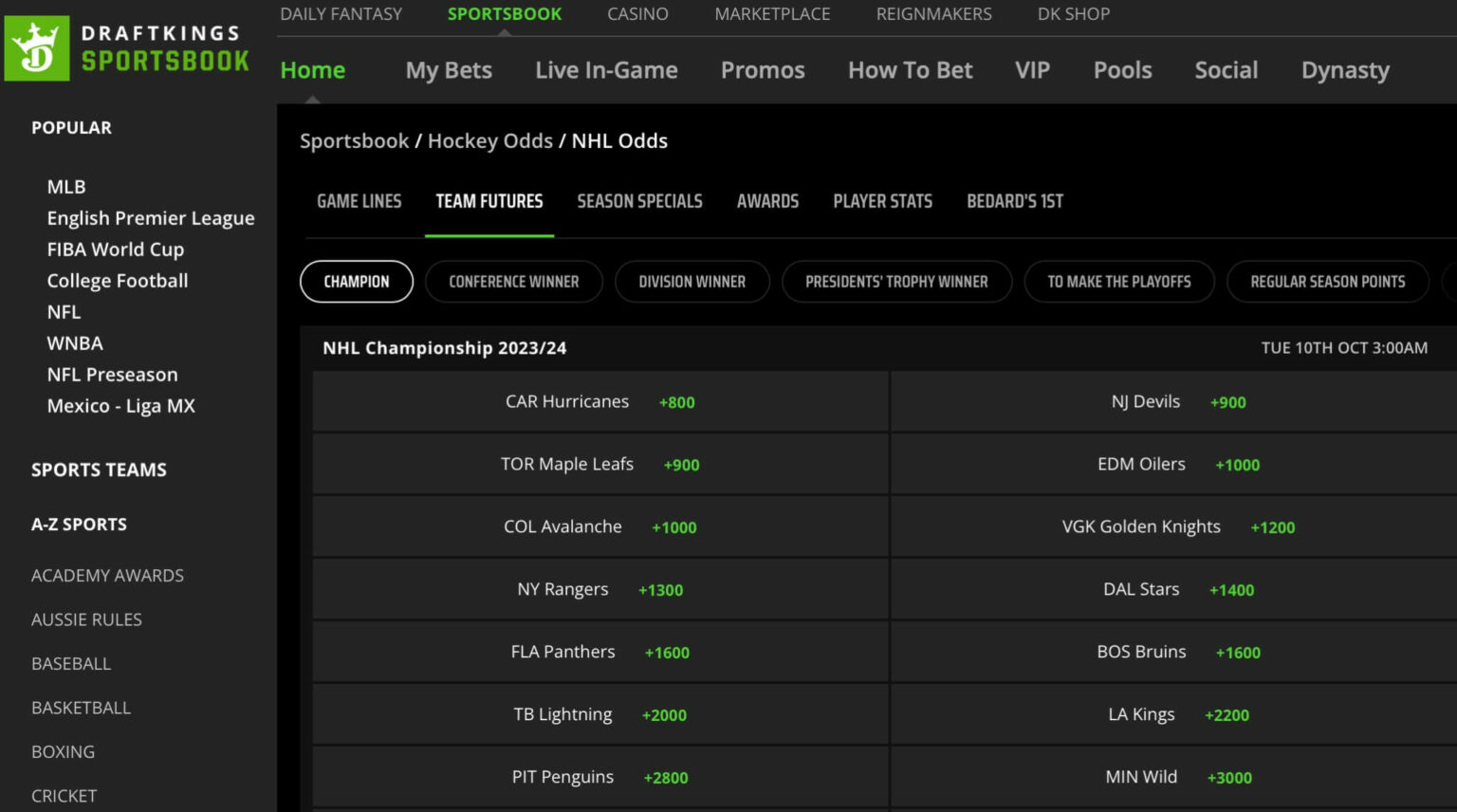Bet on DAL Stars at +1400
The height and width of the screenshot is (812, 1457).
coord(1174,590)
